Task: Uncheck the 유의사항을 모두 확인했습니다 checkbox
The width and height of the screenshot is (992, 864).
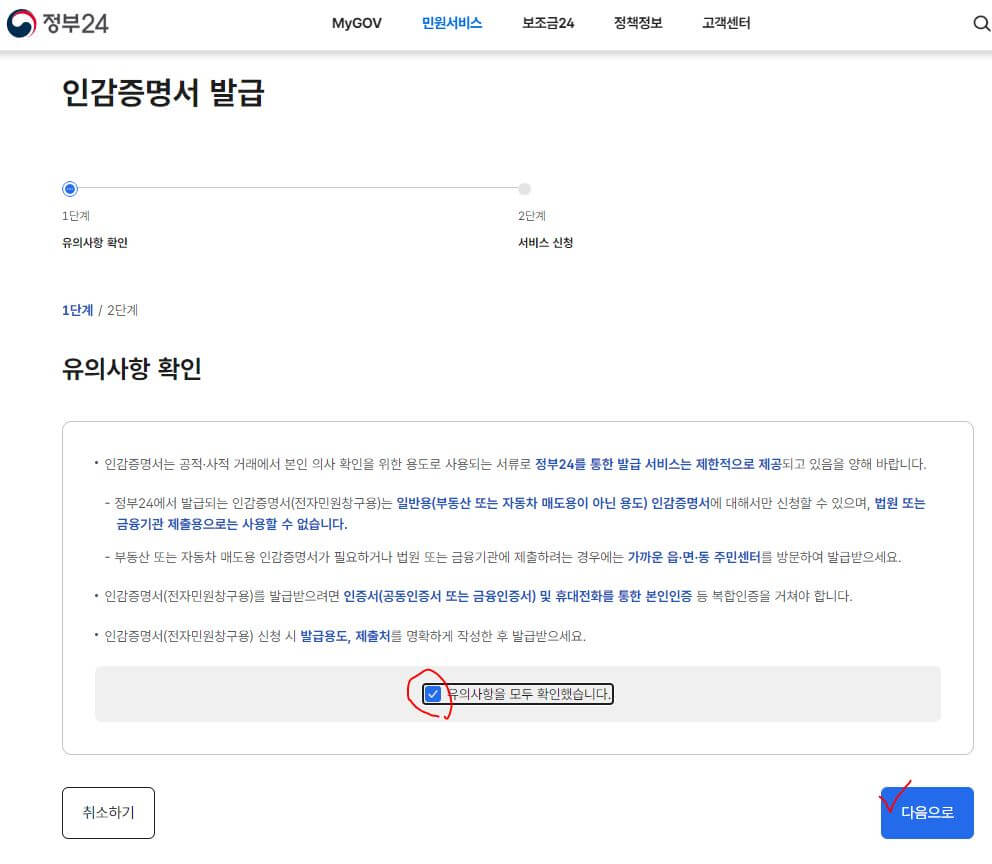Action: (x=432, y=693)
